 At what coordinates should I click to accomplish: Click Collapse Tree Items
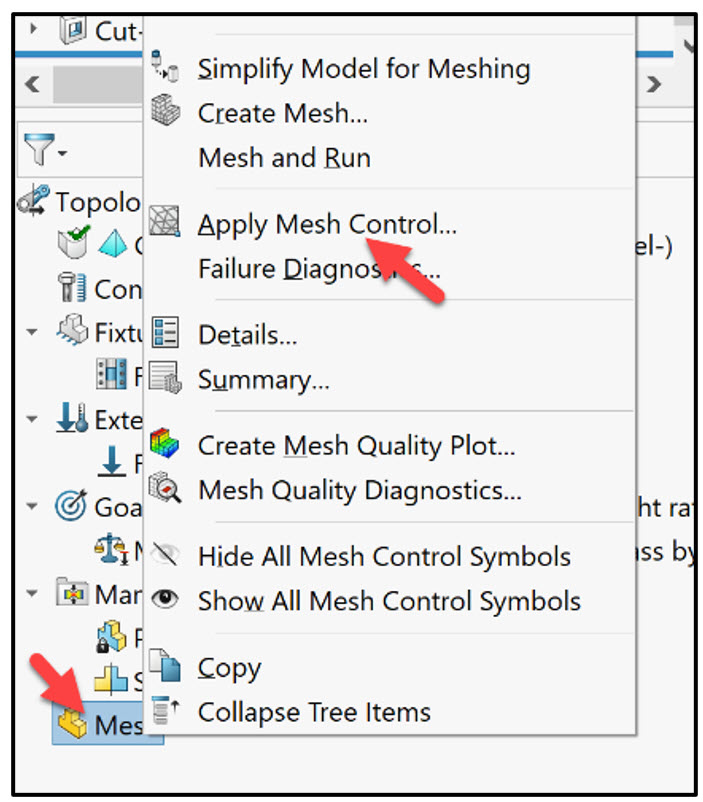(x=314, y=713)
